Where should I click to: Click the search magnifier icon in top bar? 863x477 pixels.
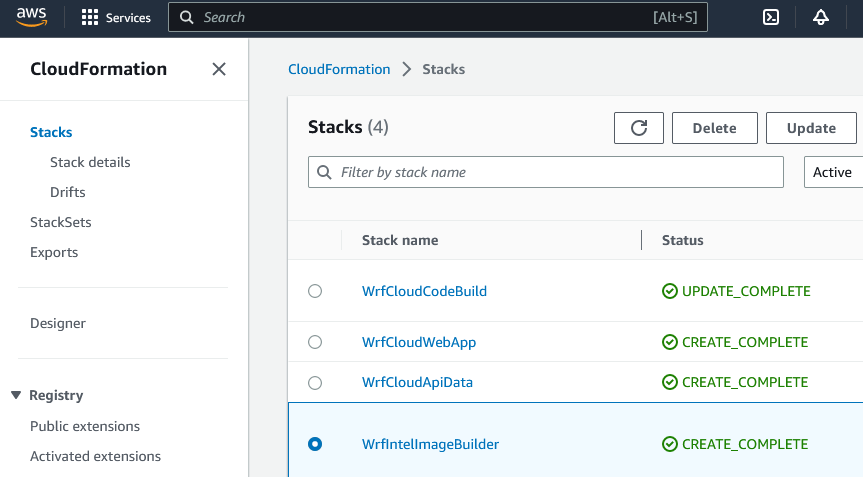click(187, 18)
